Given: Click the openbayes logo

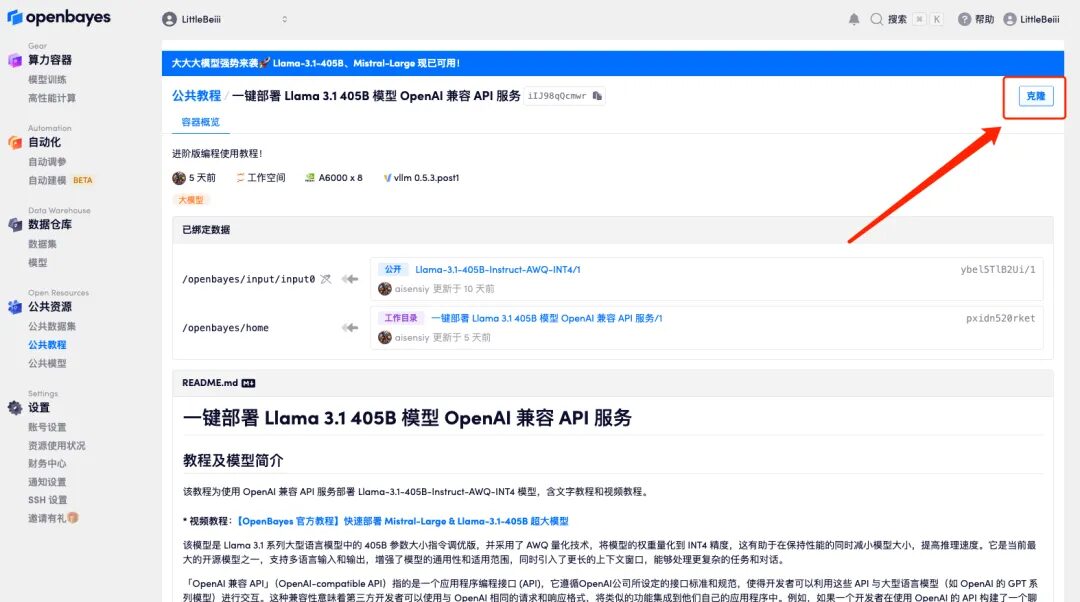Looking at the screenshot, I should point(59,18).
